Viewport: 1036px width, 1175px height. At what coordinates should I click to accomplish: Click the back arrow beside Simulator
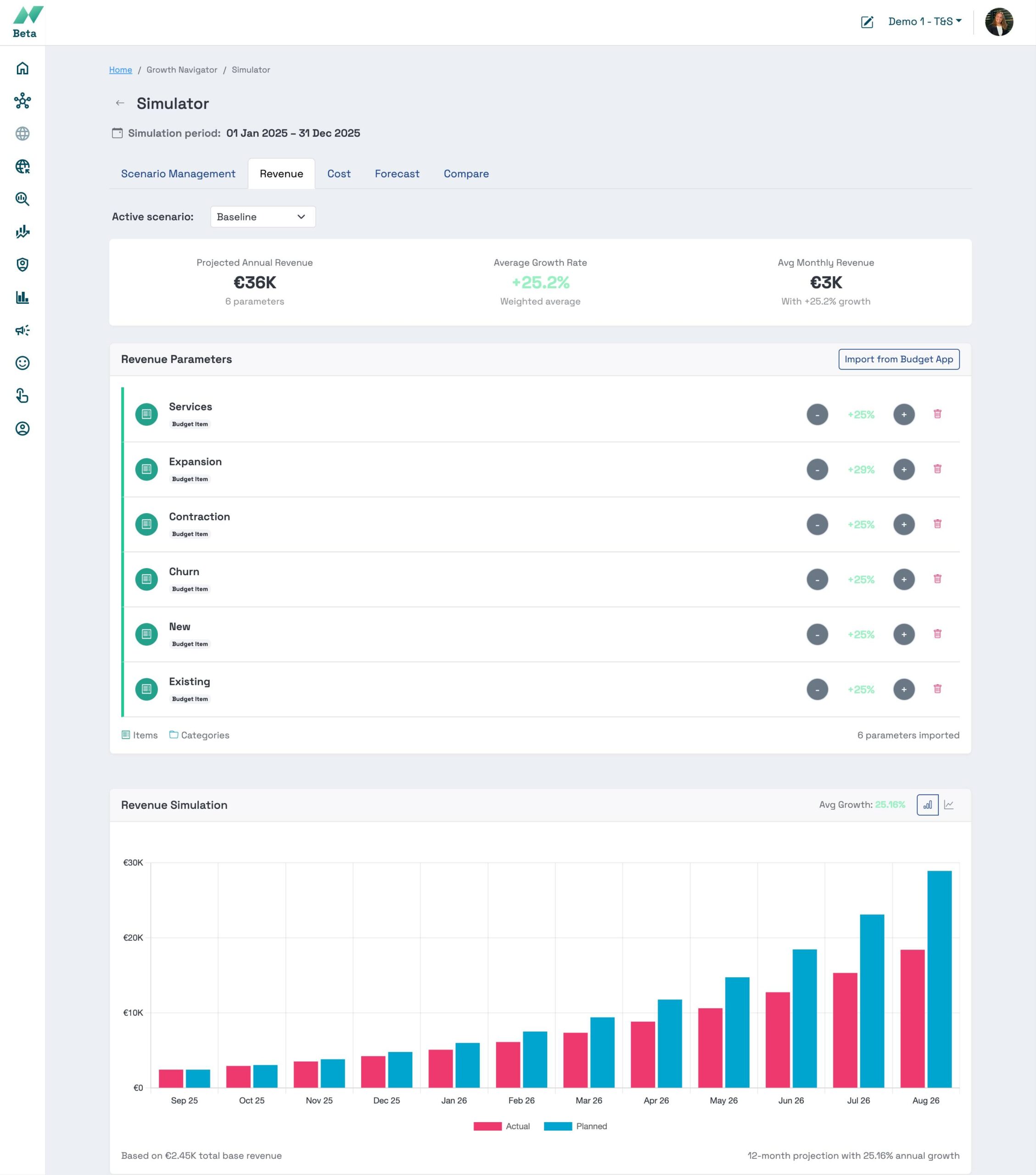(x=120, y=103)
